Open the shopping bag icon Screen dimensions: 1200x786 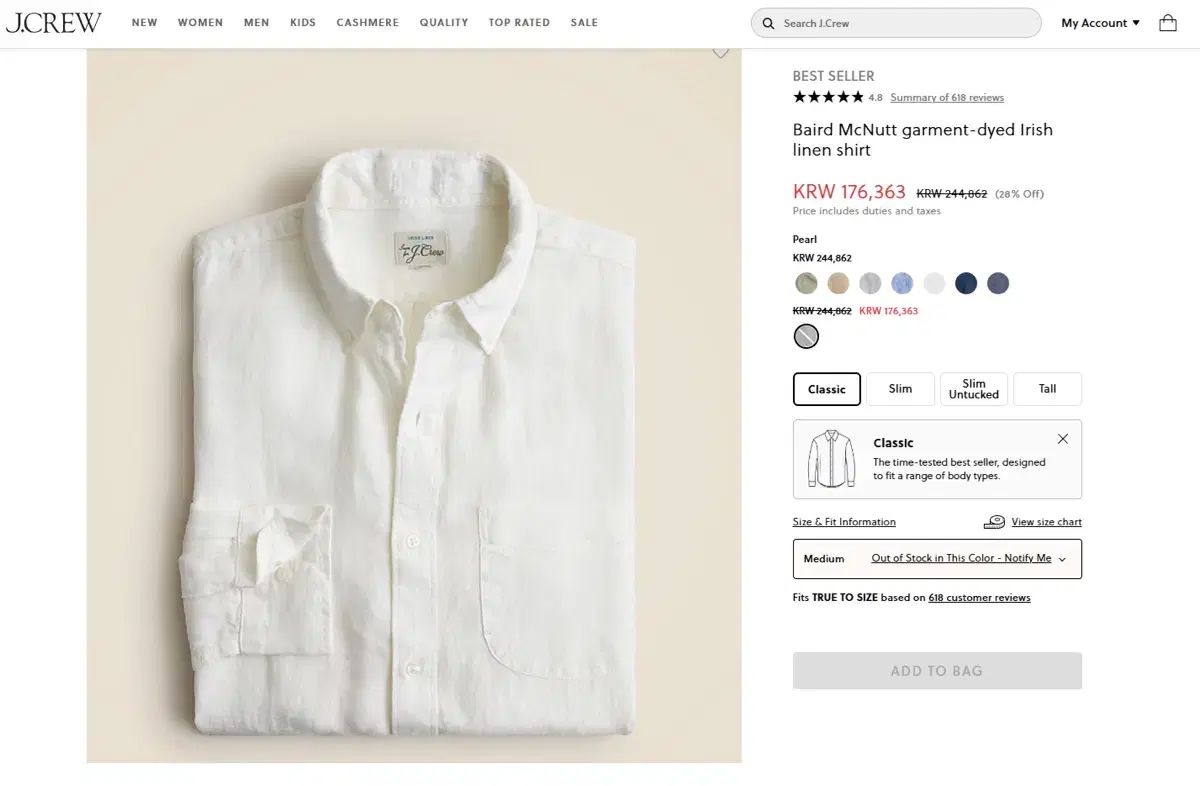pyautogui.click(x=1167, y=22)
